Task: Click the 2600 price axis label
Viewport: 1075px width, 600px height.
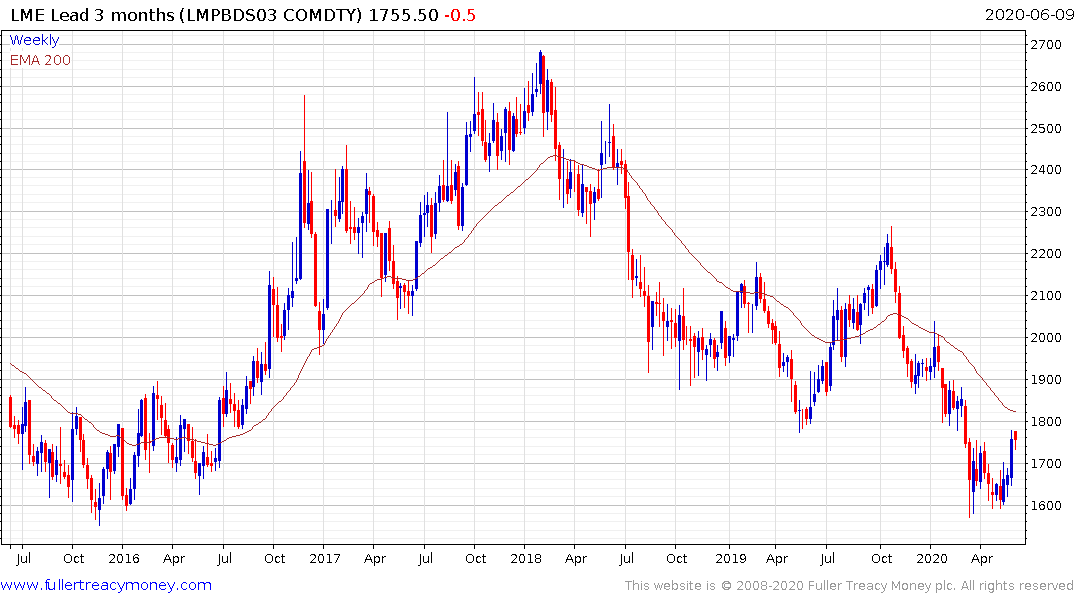Action: click(1046, 86)
